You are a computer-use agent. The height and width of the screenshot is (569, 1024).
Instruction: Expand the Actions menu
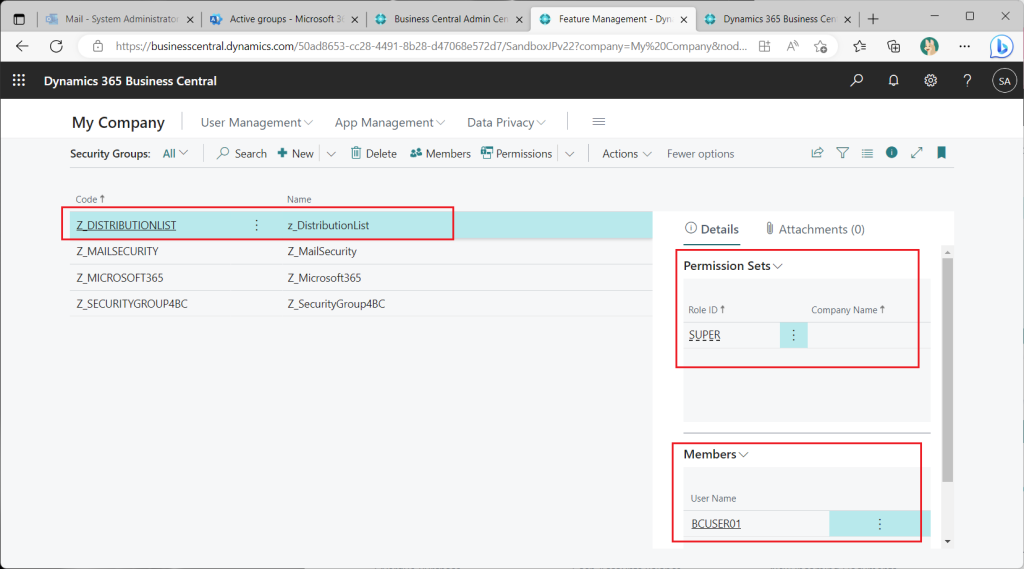point(627,154)
